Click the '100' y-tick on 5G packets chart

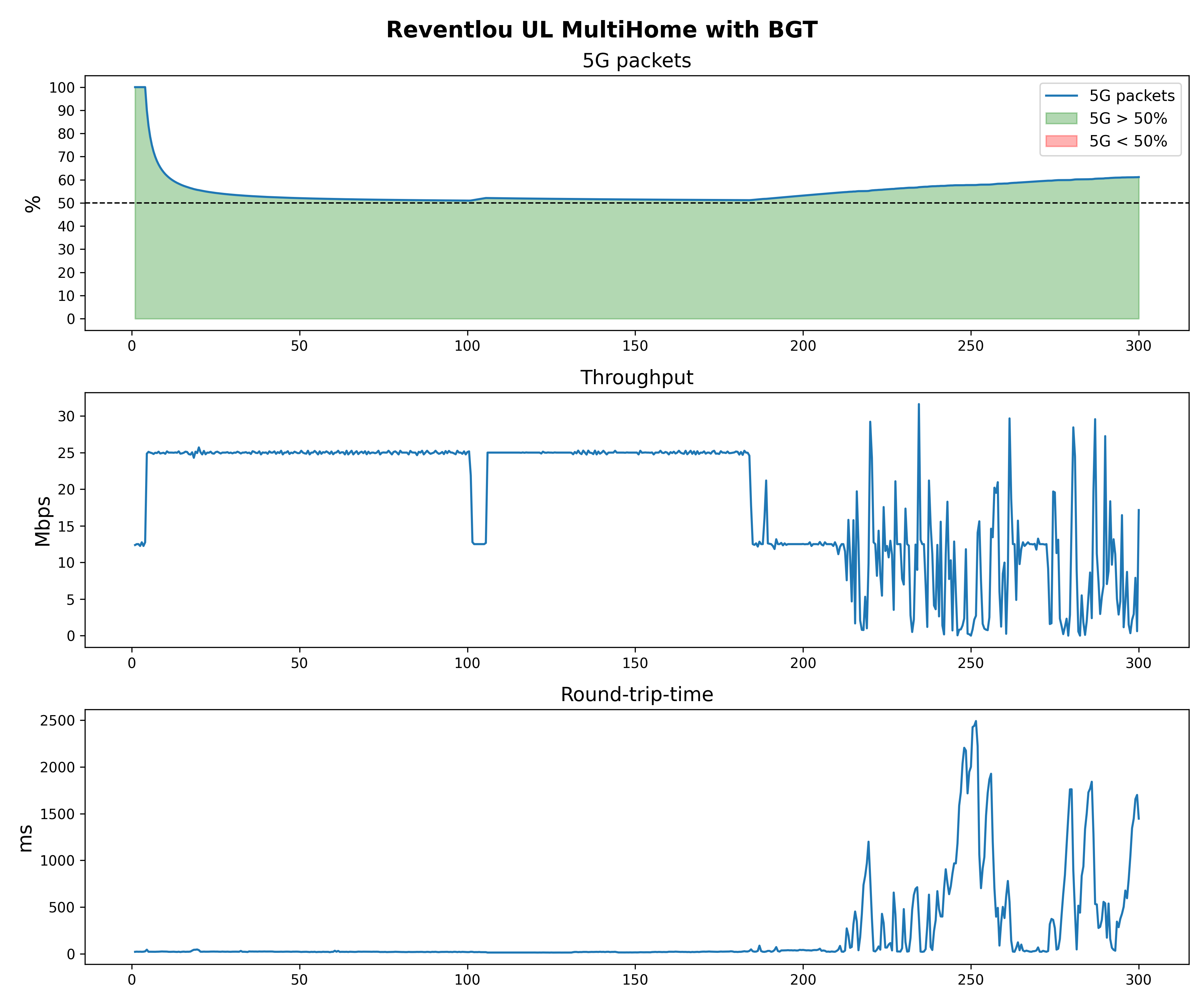(x=62, y=88)
